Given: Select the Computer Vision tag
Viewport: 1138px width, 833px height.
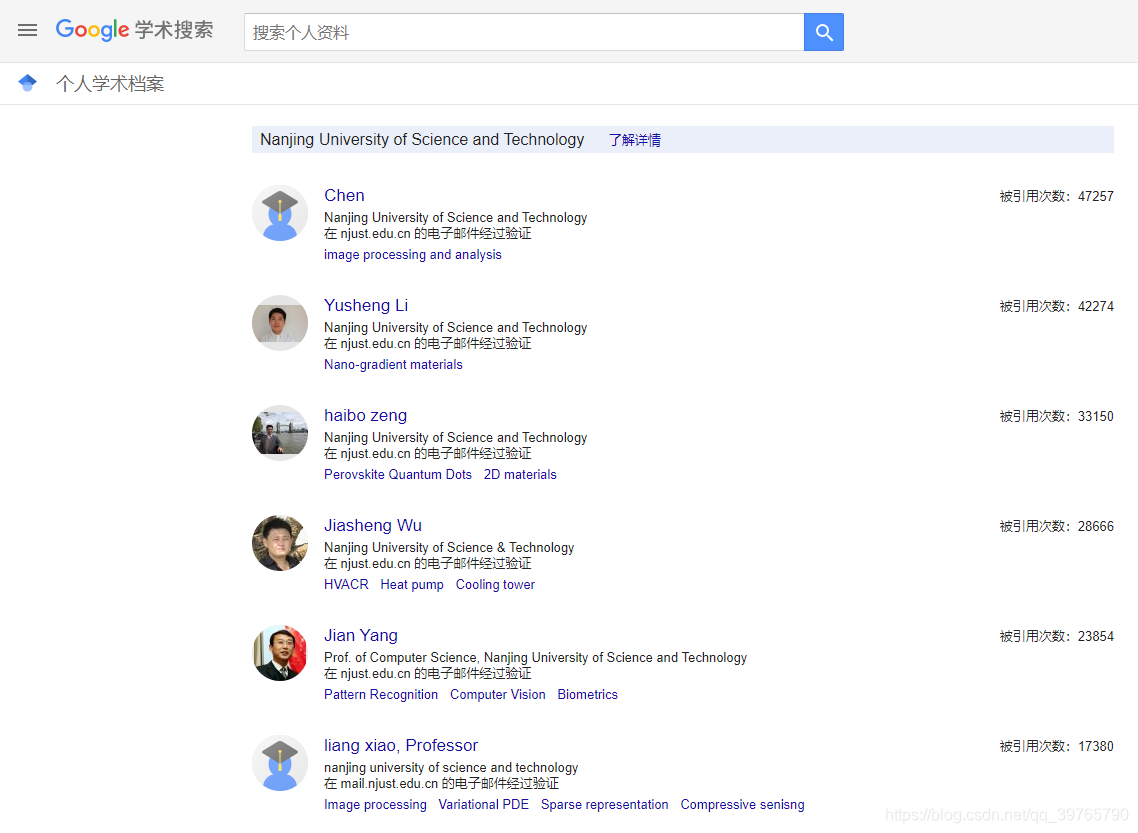Looking at the screenshot, I should pos(497,694).
